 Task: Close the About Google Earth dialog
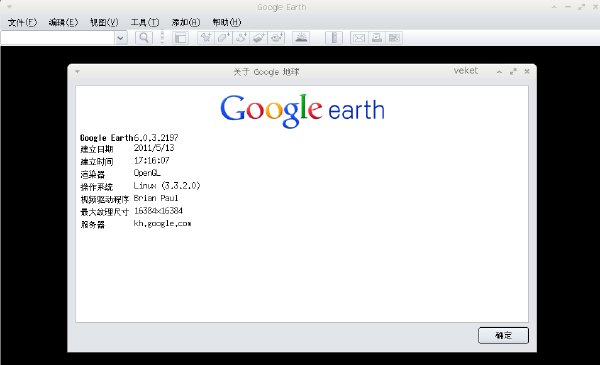(x=527, y=72)
